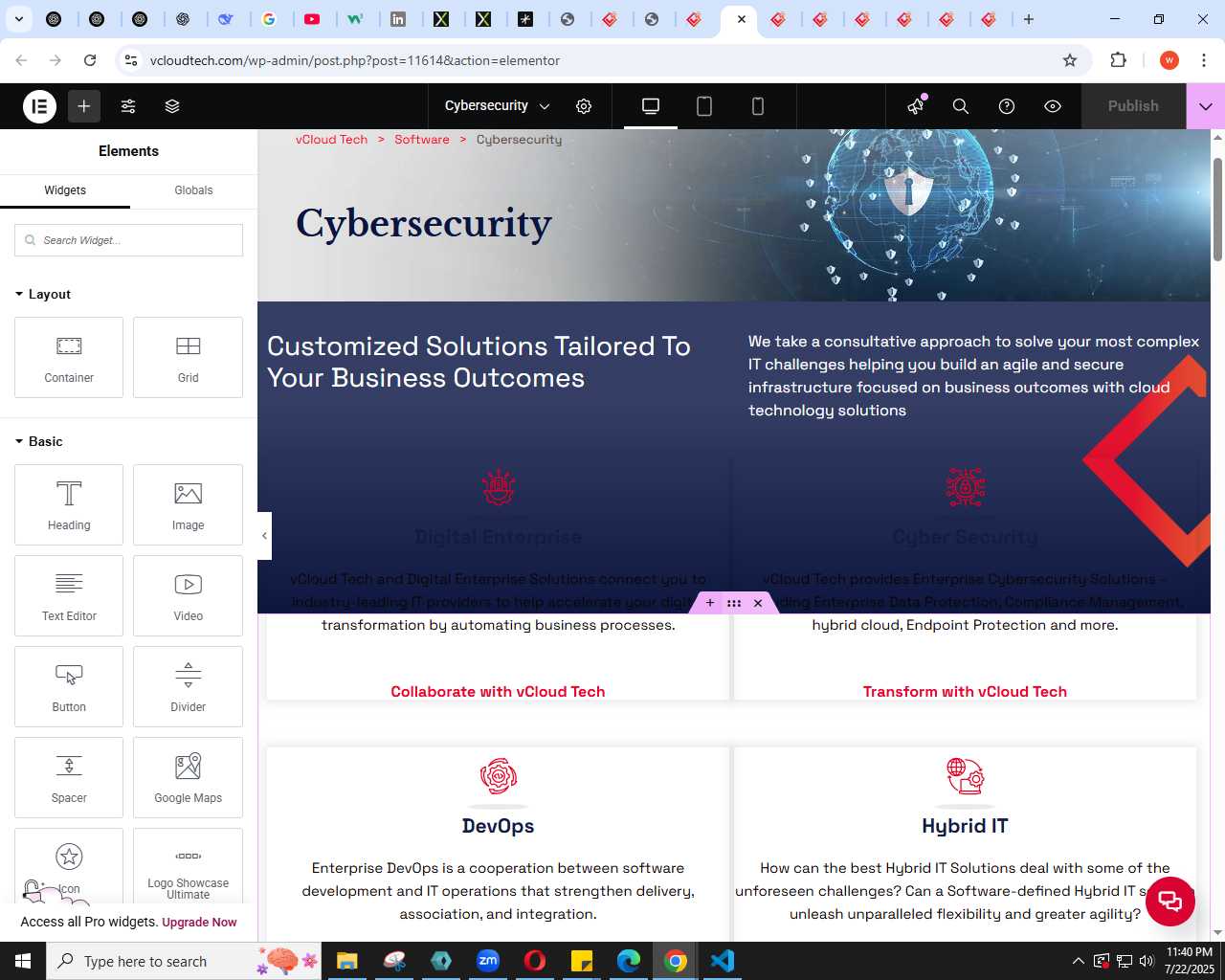
Task: Select the DevOps card heading
Action: pos(498,826)
